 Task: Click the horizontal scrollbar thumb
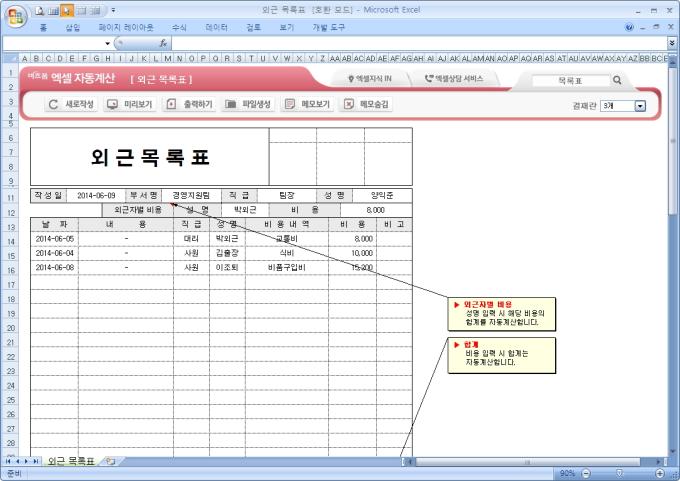click(528, 462)
